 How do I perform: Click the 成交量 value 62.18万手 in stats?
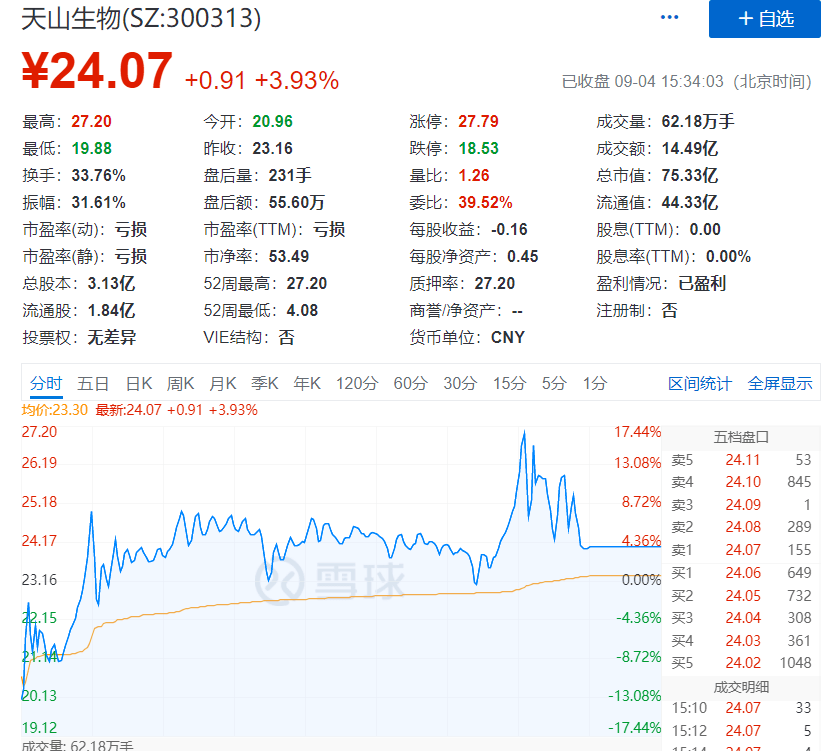click(x=698, y=121)
